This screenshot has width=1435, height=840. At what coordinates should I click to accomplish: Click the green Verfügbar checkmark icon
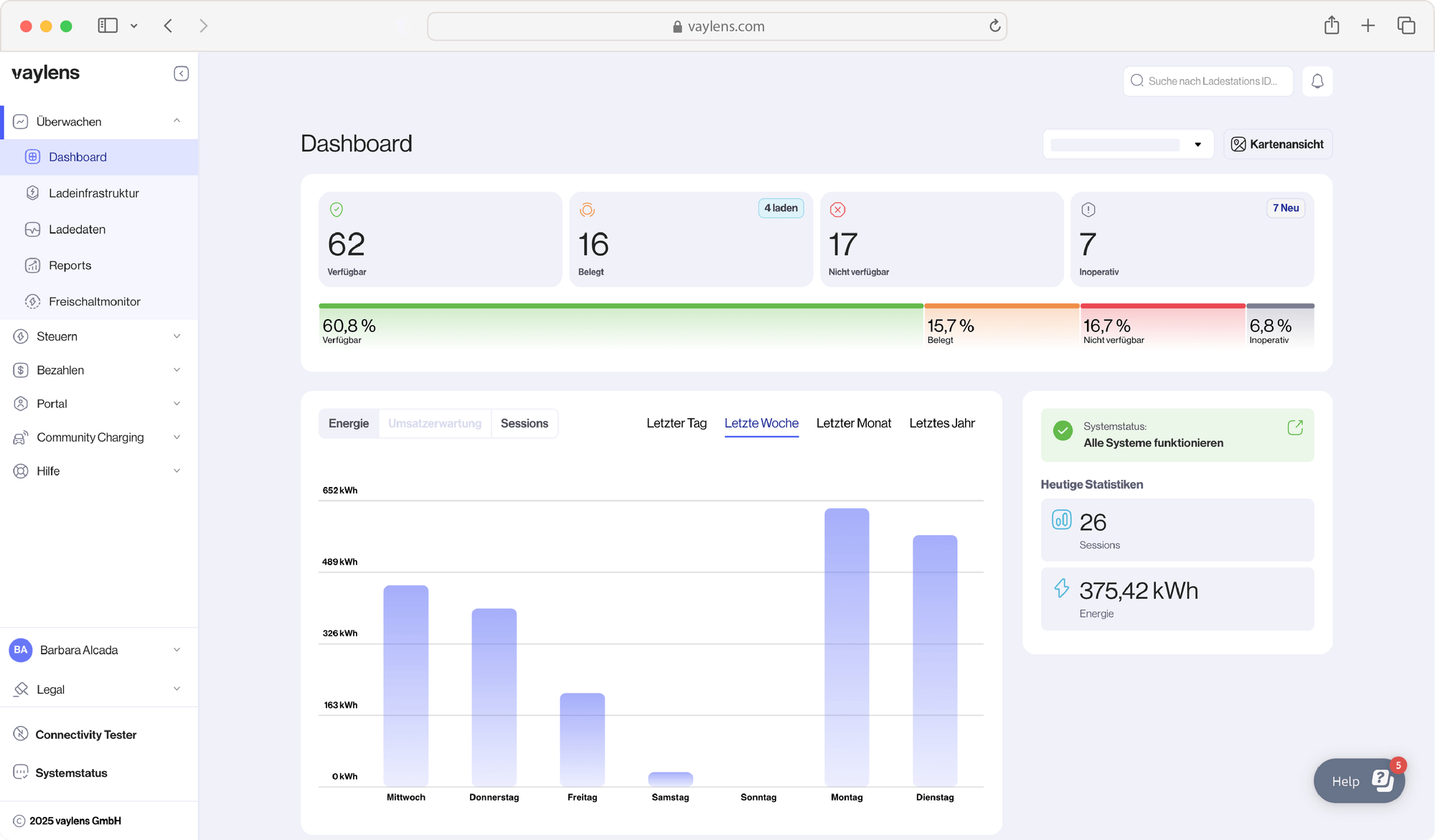[x=337, y=209]
